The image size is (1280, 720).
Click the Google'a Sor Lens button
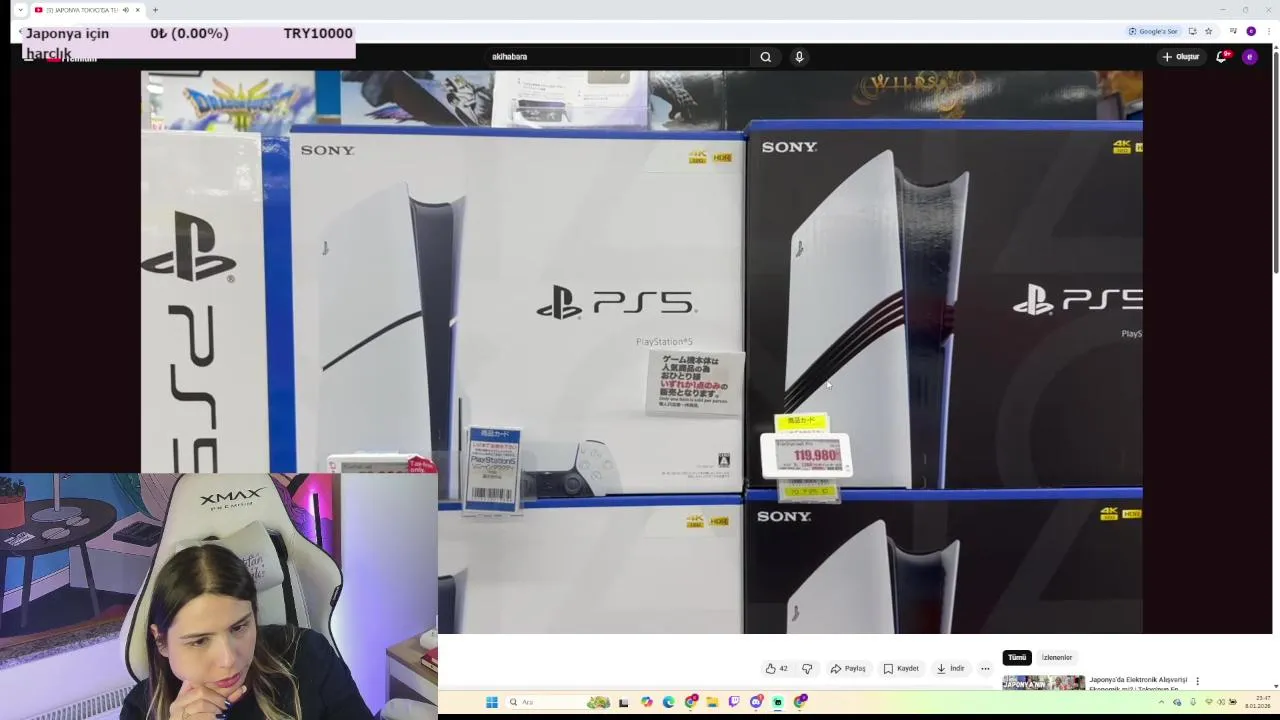tap(1153, 31)
